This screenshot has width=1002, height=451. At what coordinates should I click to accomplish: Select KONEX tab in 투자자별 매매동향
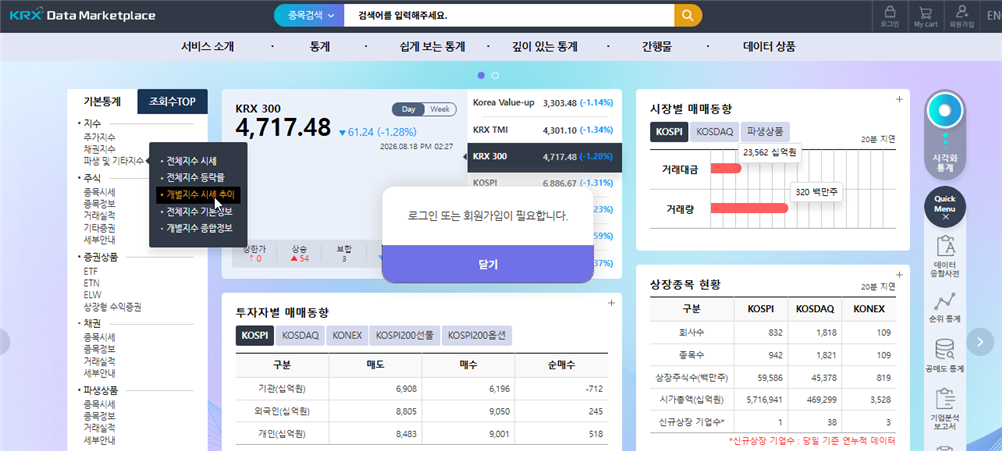pos(347,335)
